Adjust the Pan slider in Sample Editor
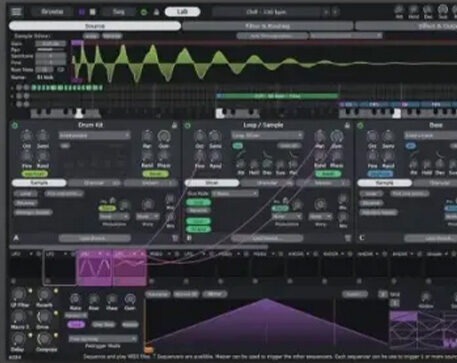Screen dimensions: 457x363 [51, 50]
